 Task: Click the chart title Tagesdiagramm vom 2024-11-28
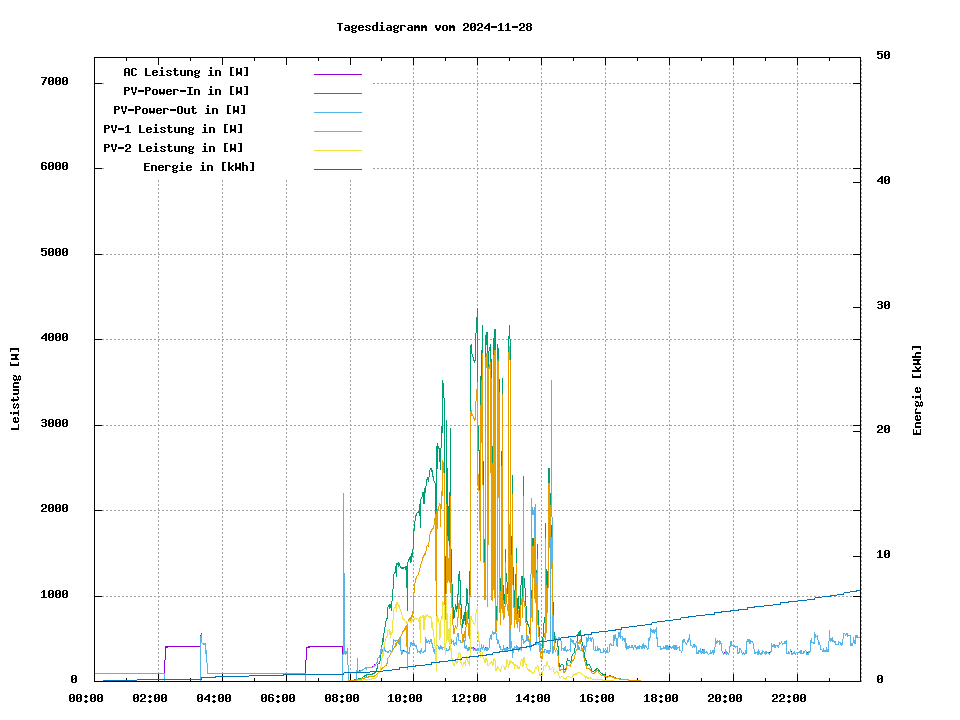pyautogui.click(x=434, y=27)
